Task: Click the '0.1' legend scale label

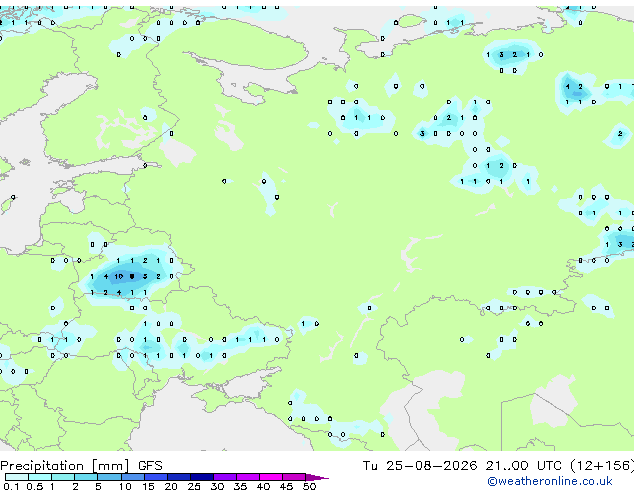Action: 11,486
